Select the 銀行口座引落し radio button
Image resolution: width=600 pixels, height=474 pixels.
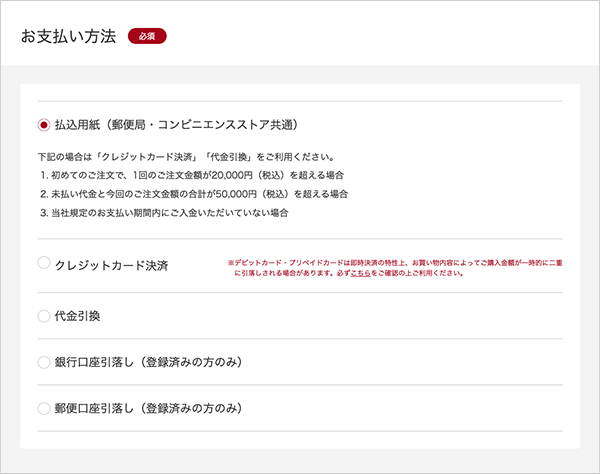click(43, 362)
